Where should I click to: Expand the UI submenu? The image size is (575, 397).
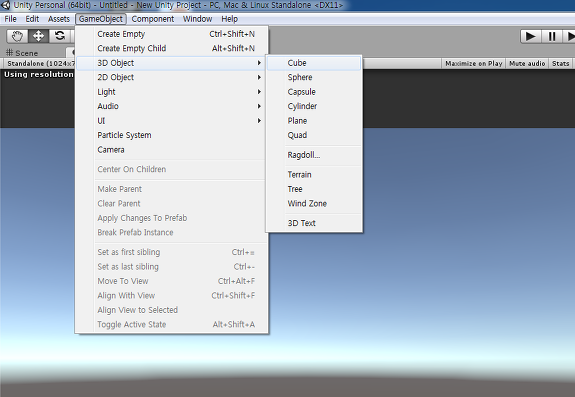pyautogui.click(x=171, y=121)
